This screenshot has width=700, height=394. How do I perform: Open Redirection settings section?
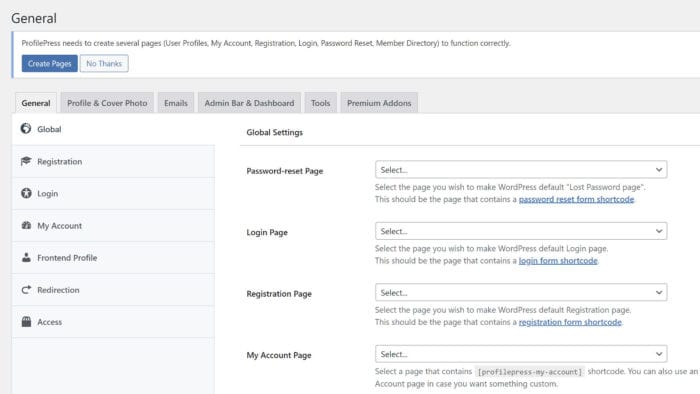113,290
